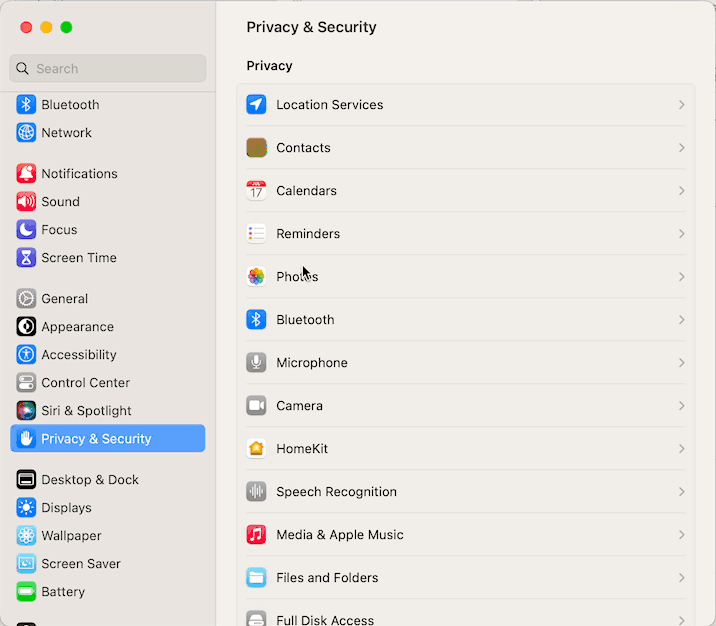The height and width of the screenshot is (626, 716).
Task: Click the Media & Apple Music icon
Action: 256,535
